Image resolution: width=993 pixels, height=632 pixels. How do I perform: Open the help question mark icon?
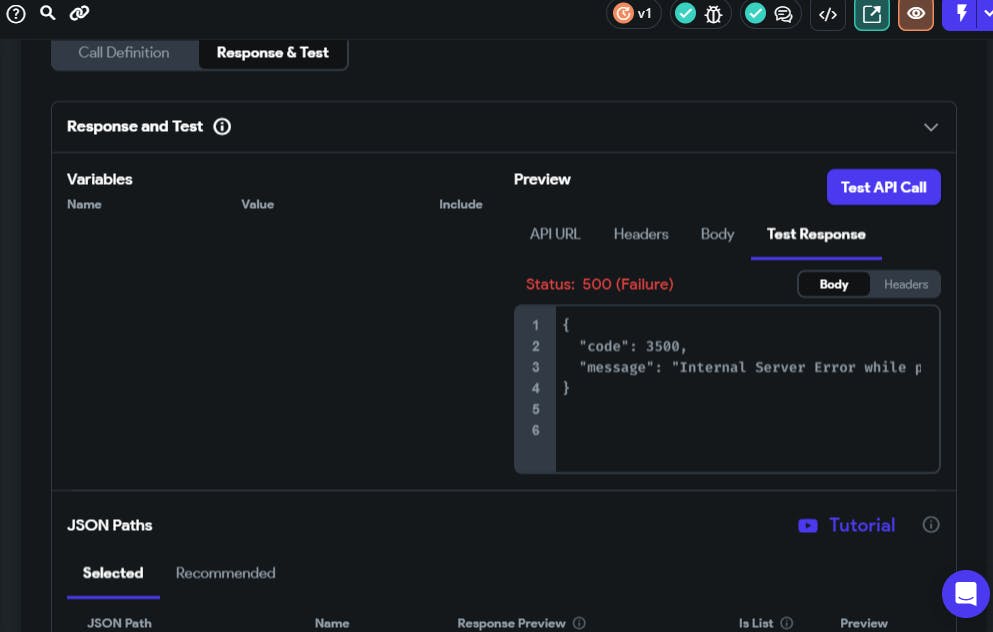point(16,14)
